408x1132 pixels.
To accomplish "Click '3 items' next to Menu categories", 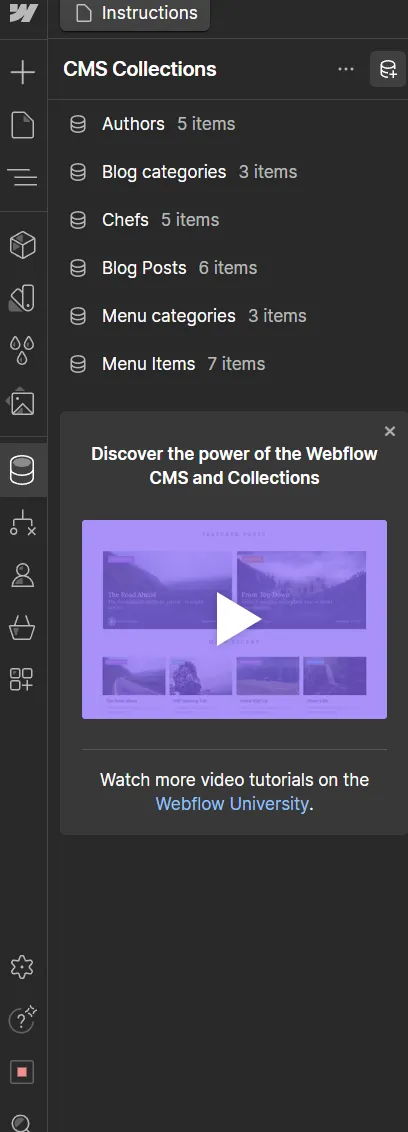I will point(277,316).
